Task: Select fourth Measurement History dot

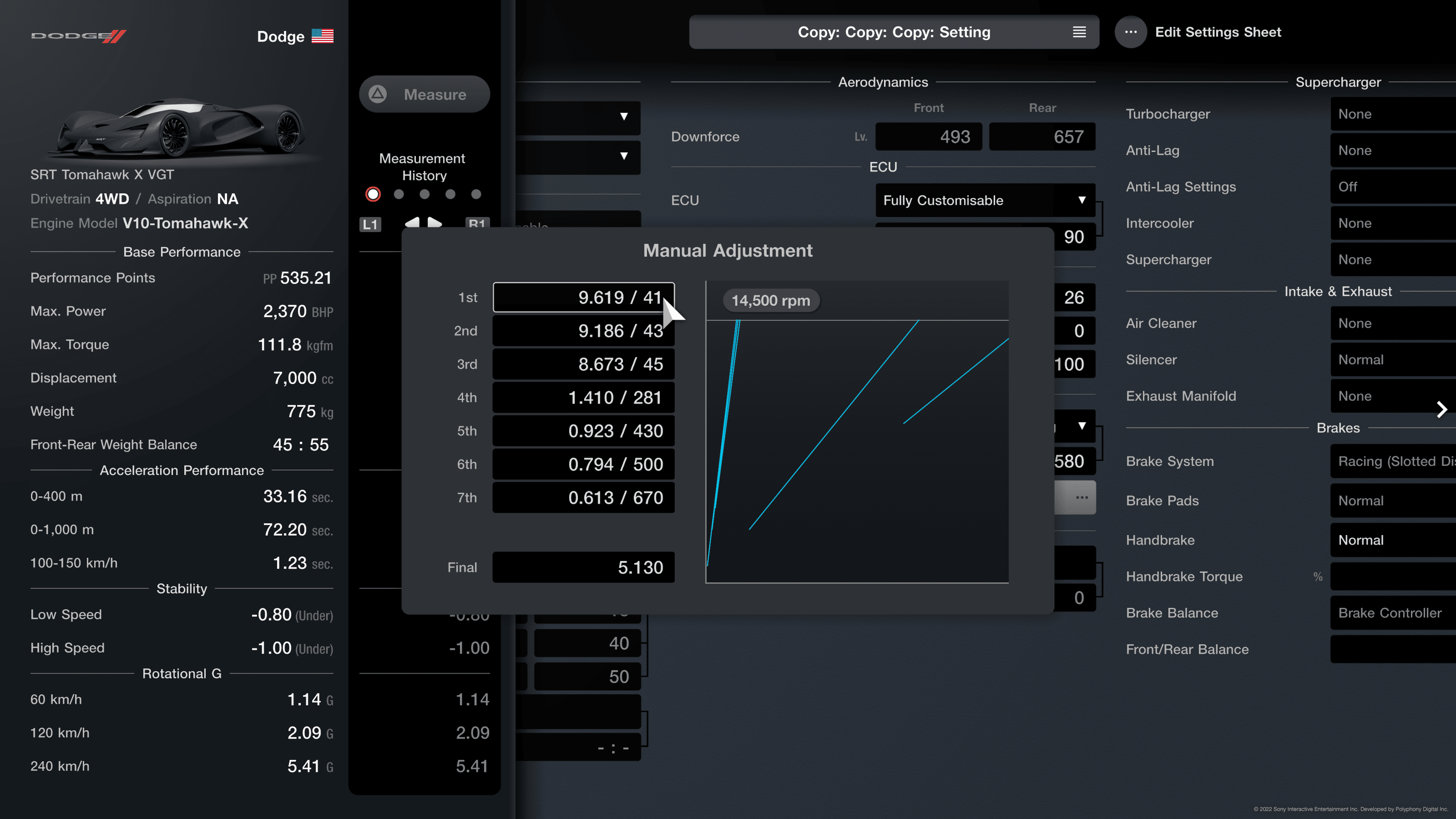Action: pos(450,195)
